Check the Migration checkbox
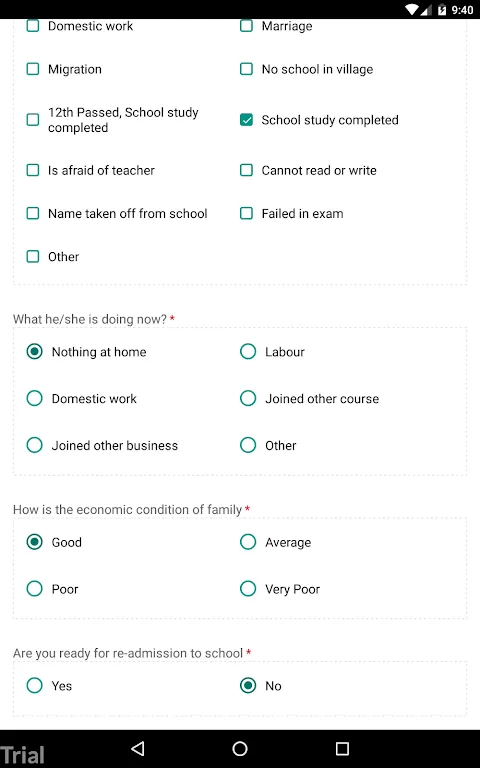Viewport: 480px width, 768px height. click(33, 69)
